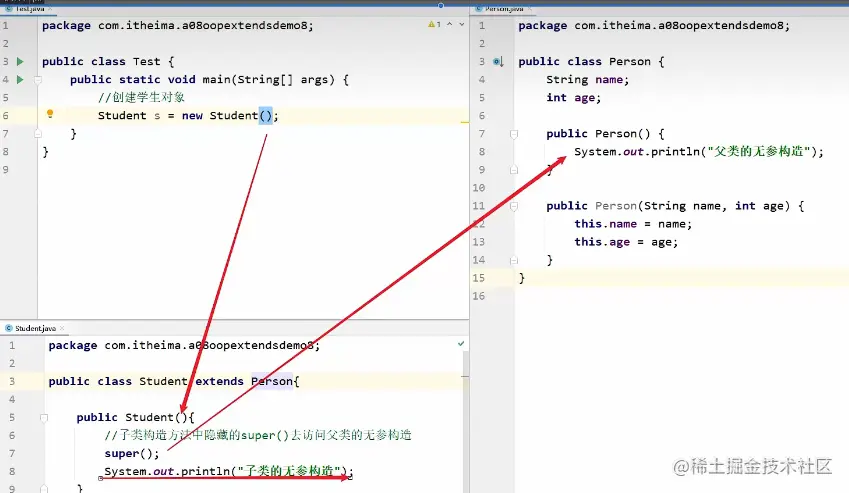
Task: Click the Person class gutter subclass icon
Action: (498, 62)
